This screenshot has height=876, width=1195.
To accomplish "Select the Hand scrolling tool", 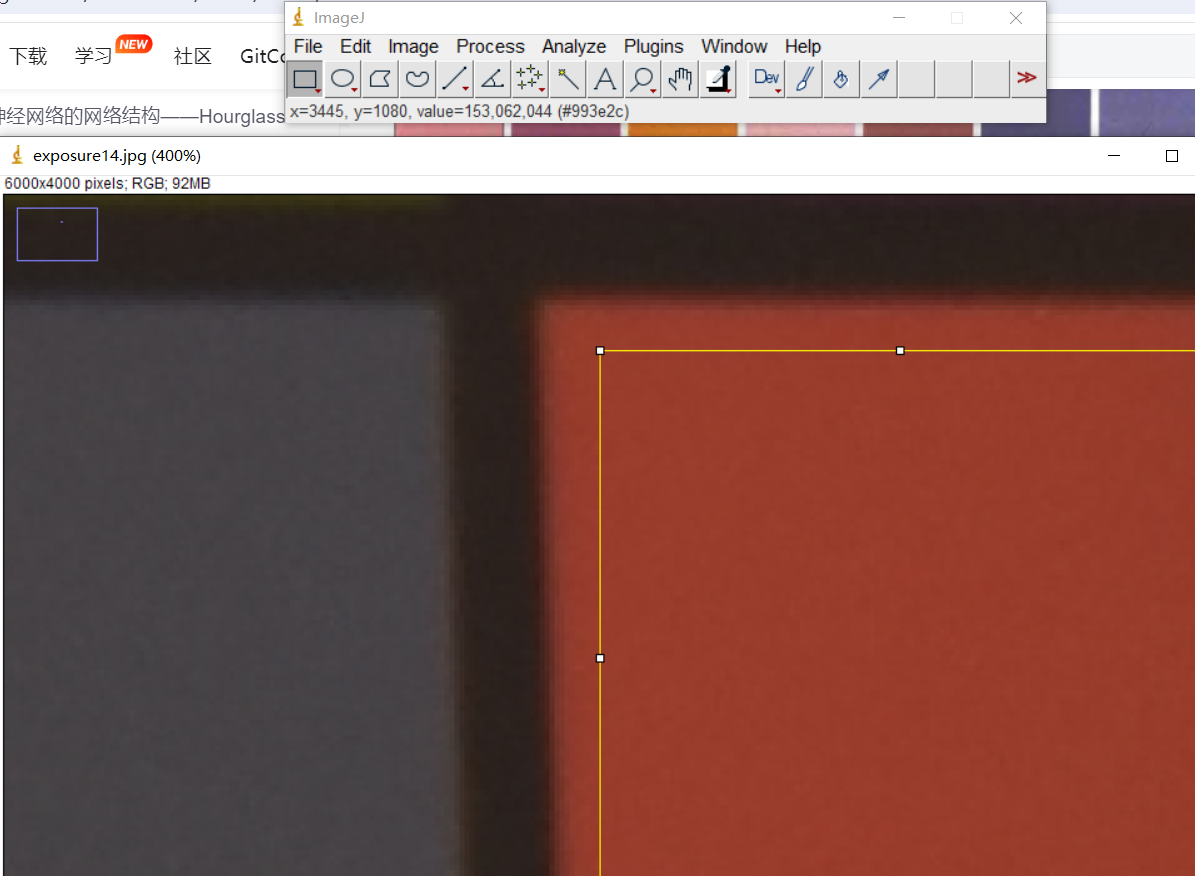I will tap(680, 79).
